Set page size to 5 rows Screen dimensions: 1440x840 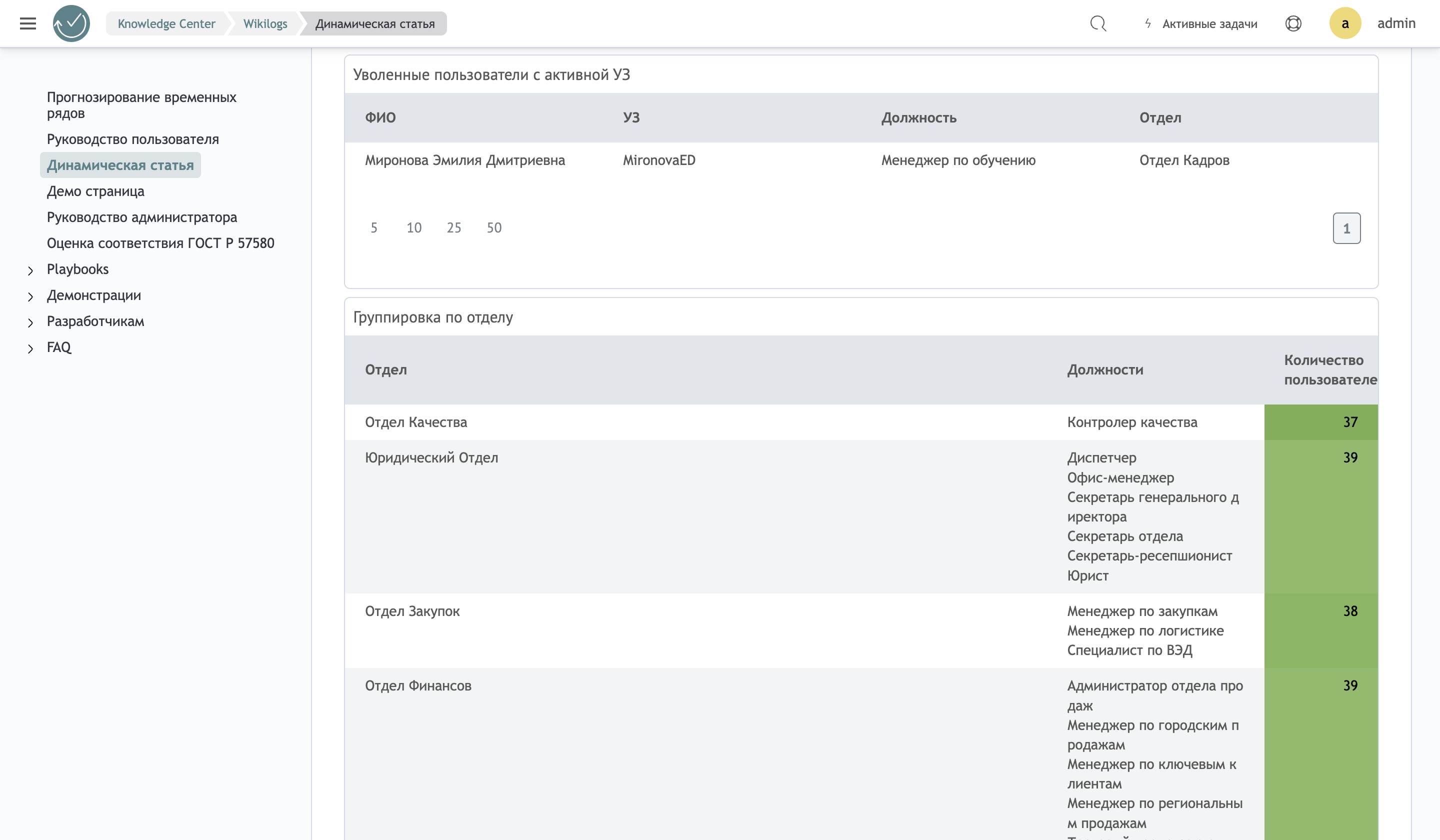click(x=373, y=227)
